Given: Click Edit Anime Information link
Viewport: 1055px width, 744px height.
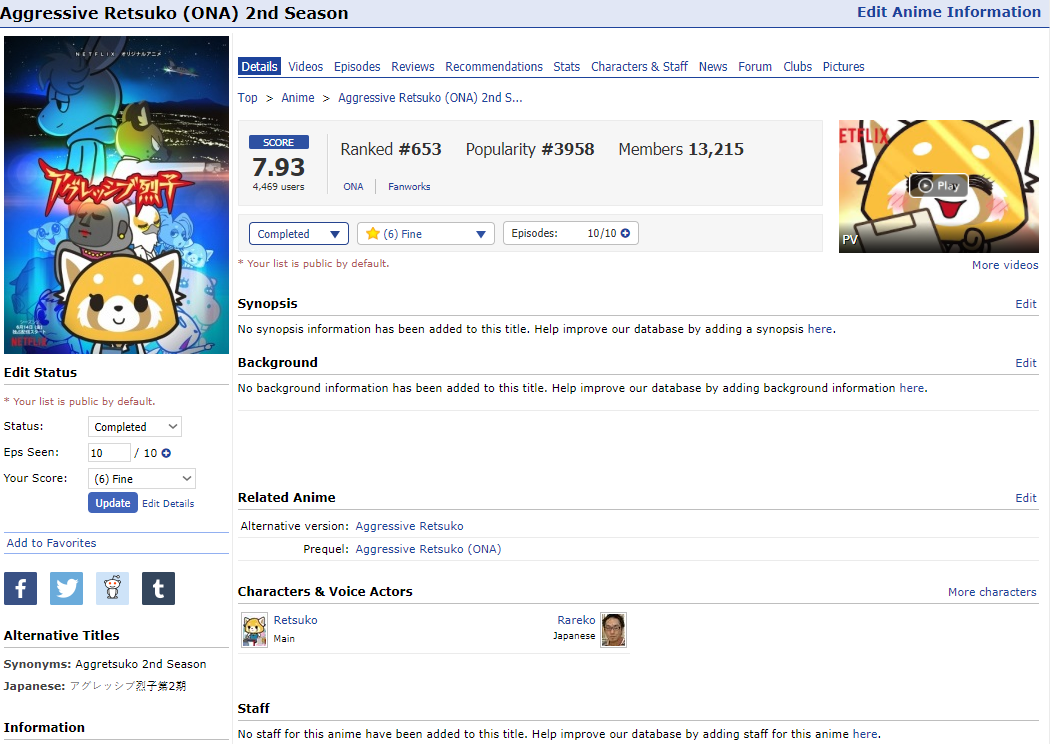Looking at the screenshot, I should point(949,12).
